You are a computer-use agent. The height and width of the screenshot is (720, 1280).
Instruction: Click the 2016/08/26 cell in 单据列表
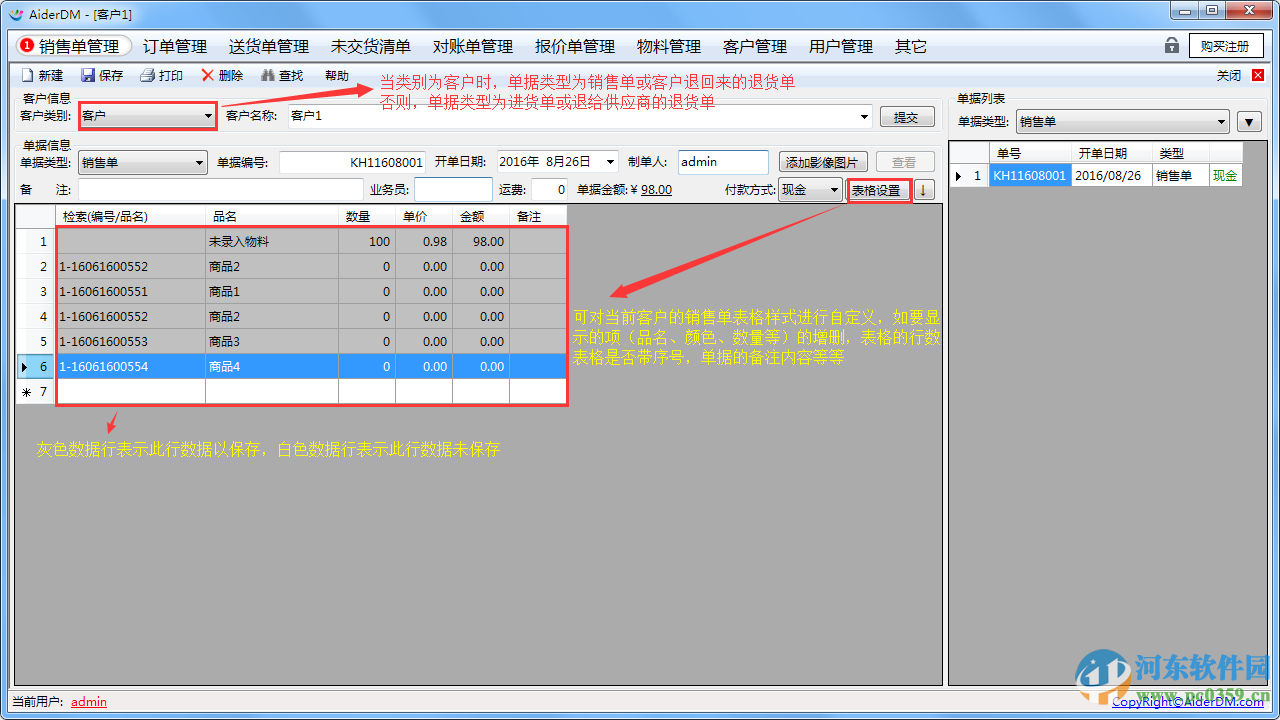tap(1112, 175)
